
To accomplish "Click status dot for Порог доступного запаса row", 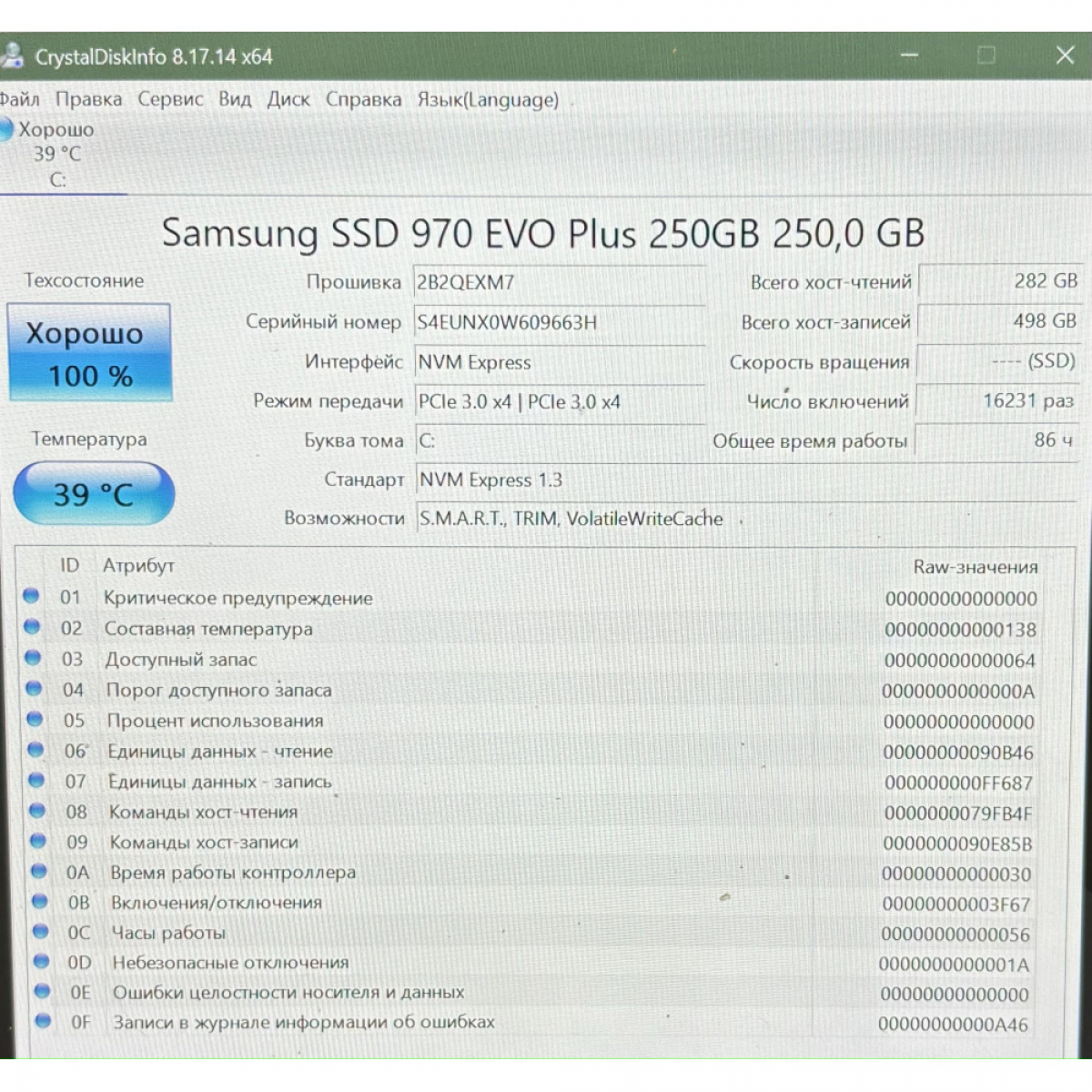I will [34, 688].
